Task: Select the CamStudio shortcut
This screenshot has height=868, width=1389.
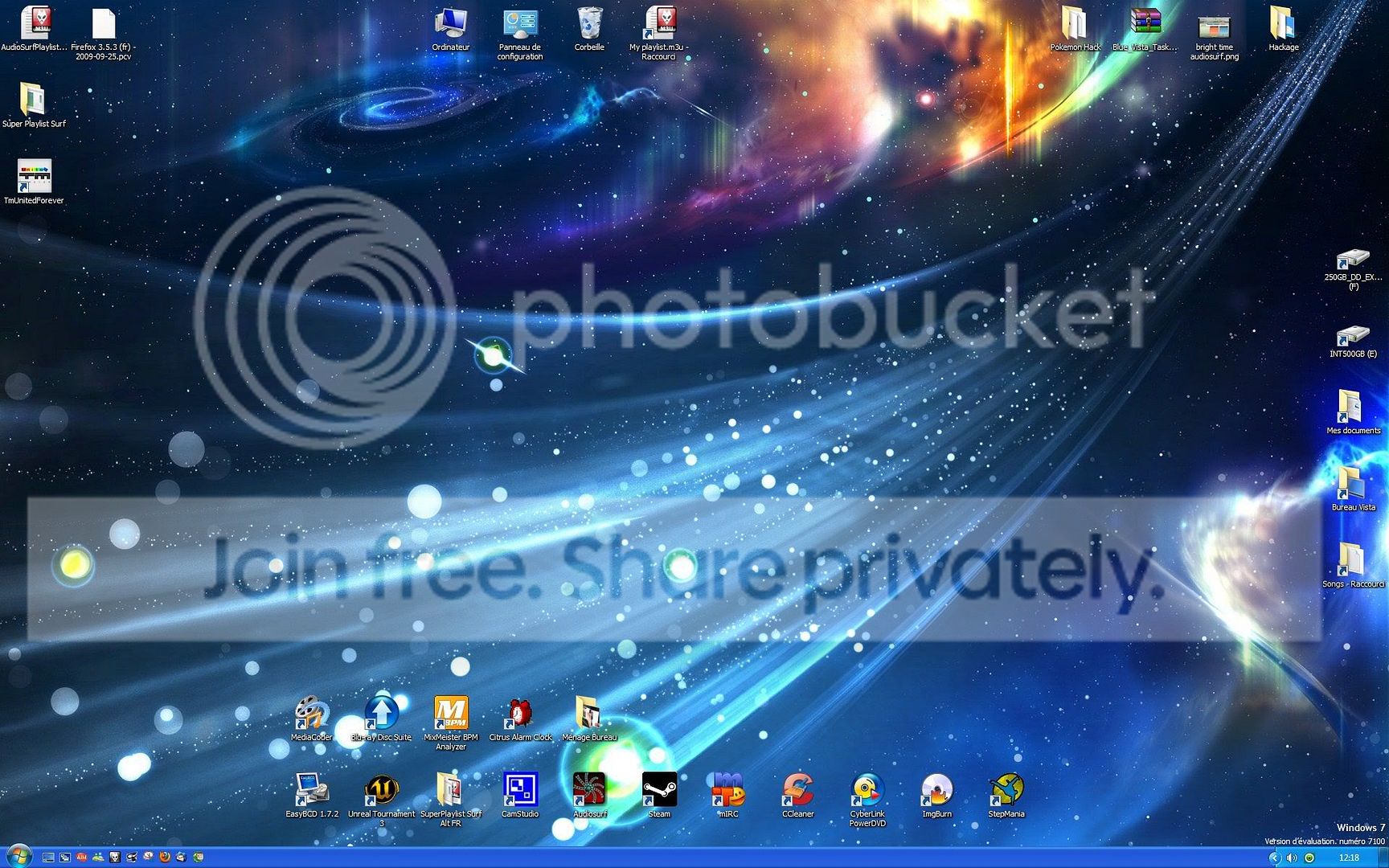Action: tap(520, 796)
